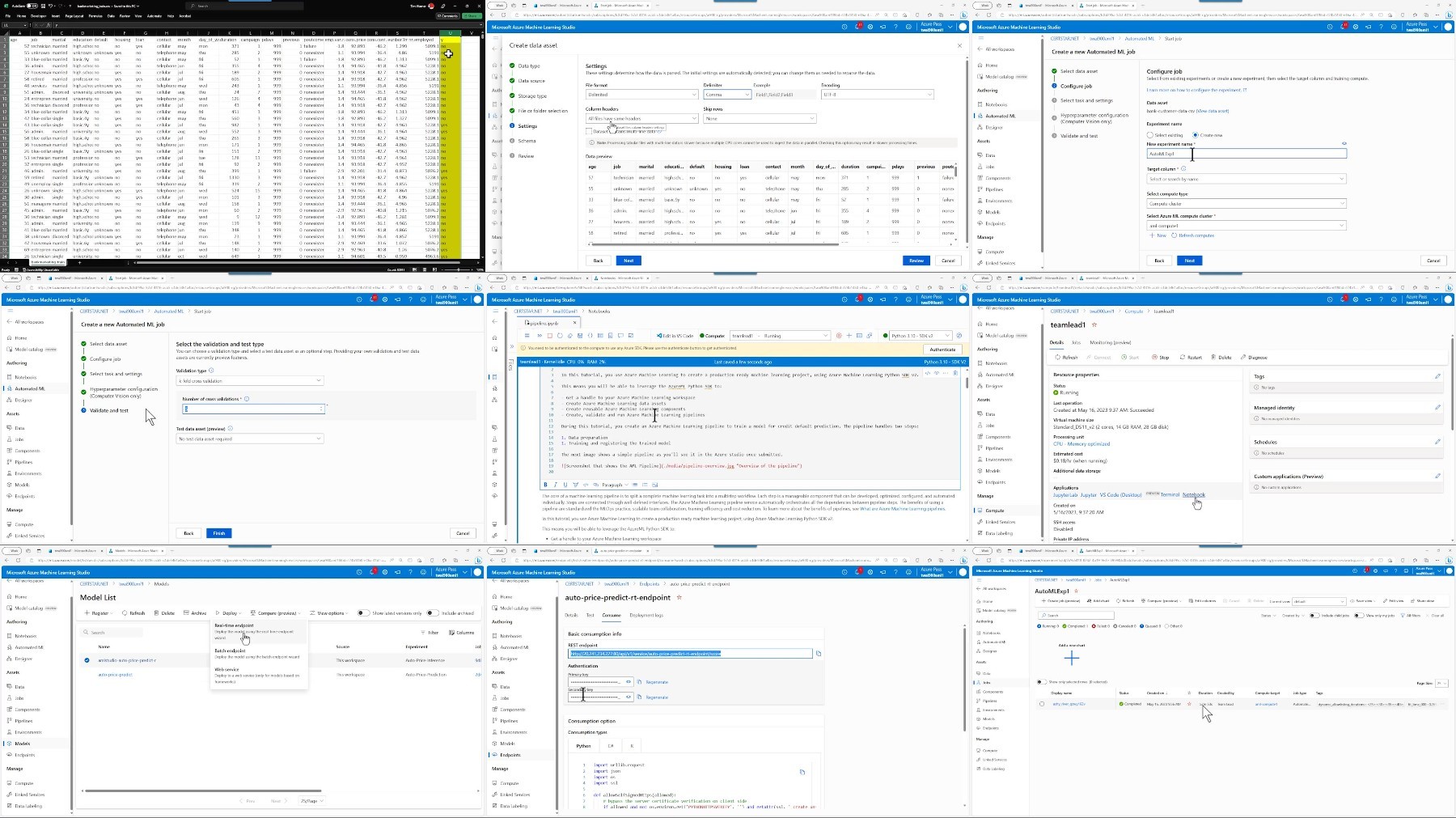
Task: Open the Validation type dropdown
Action: 249,381
